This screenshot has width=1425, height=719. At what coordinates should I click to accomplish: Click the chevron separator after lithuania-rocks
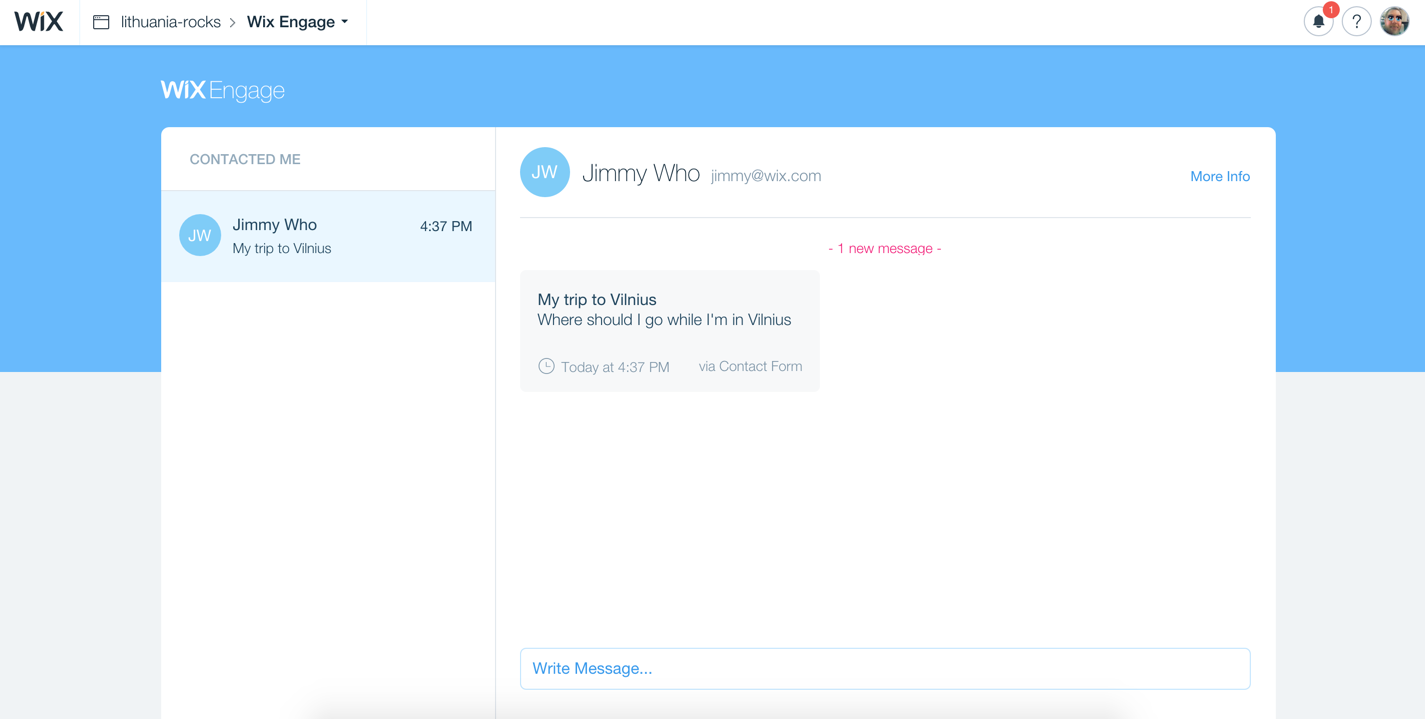point(233,22)
